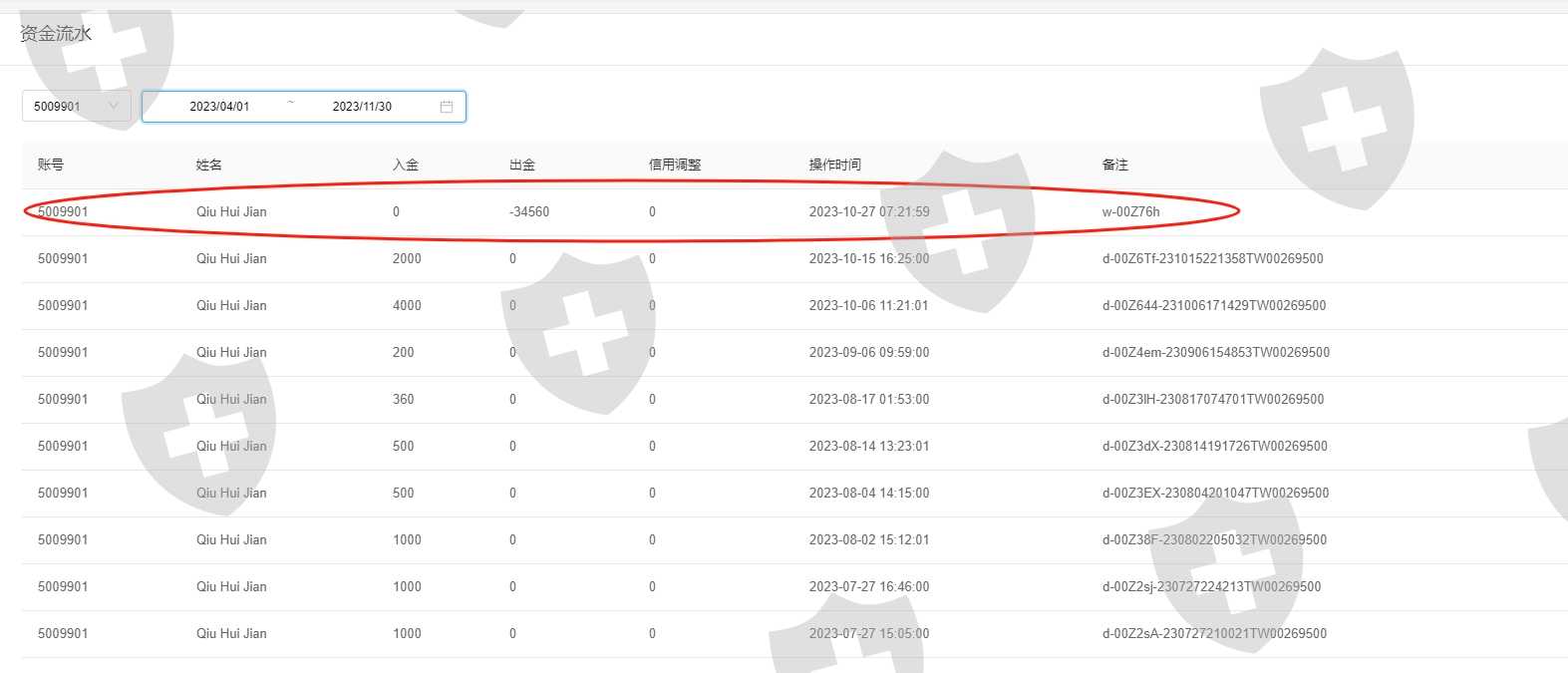Click the 360 deposit amount cell
This screenshot has height=673, width=1568.
coord(403,399)
